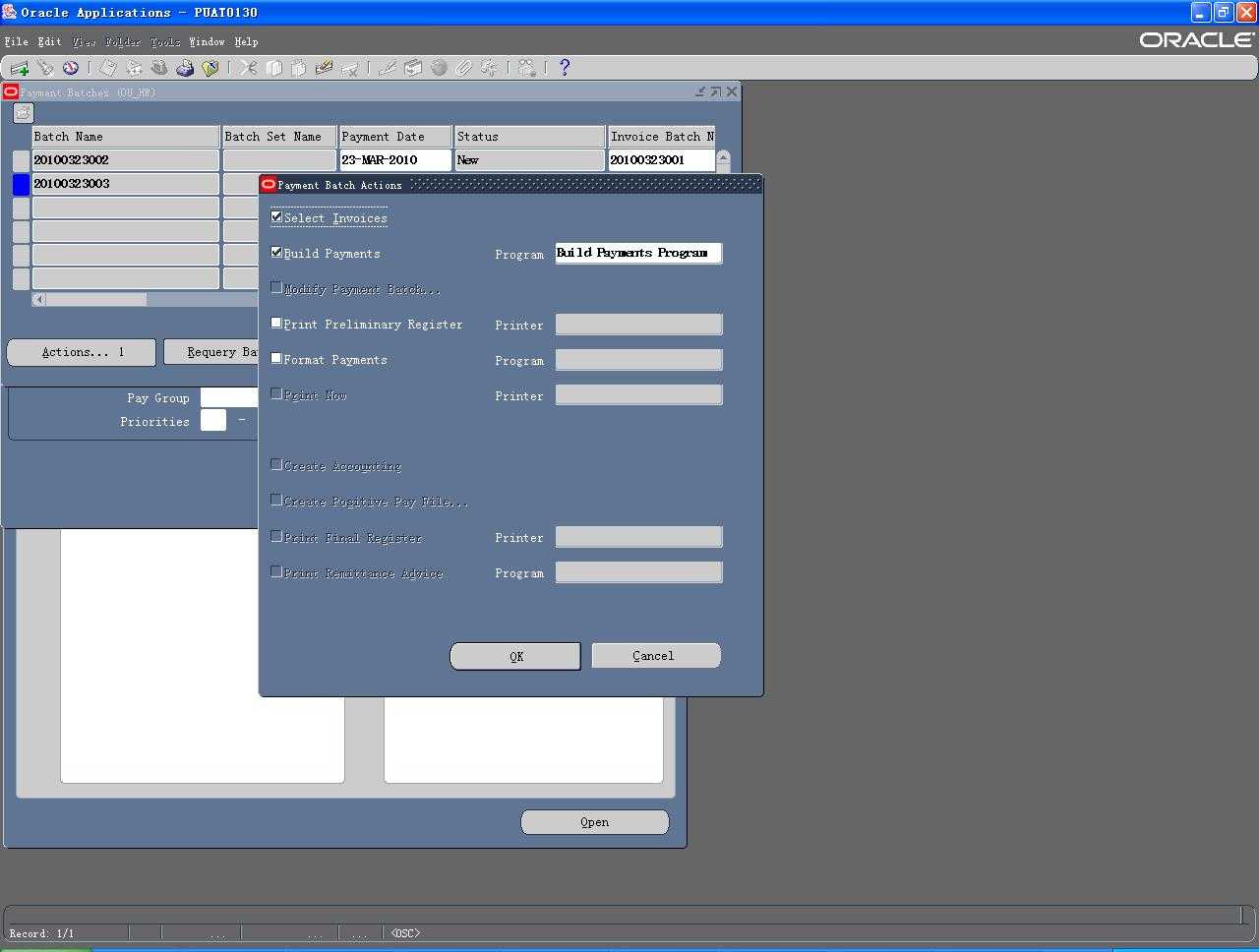The height and width of the screenshot is (952, 1259).
Task: Click the first Priorities input field
Action: coord(212,420)
